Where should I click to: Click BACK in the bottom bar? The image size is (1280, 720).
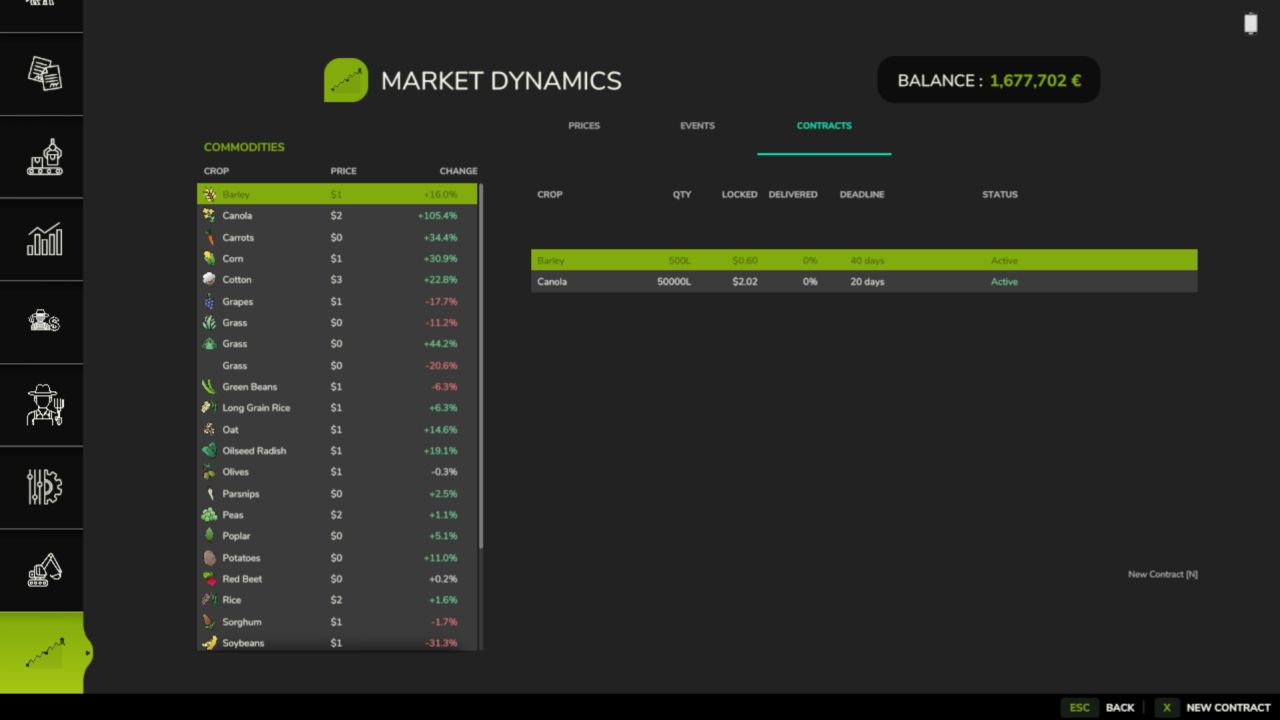(1120, 707)
